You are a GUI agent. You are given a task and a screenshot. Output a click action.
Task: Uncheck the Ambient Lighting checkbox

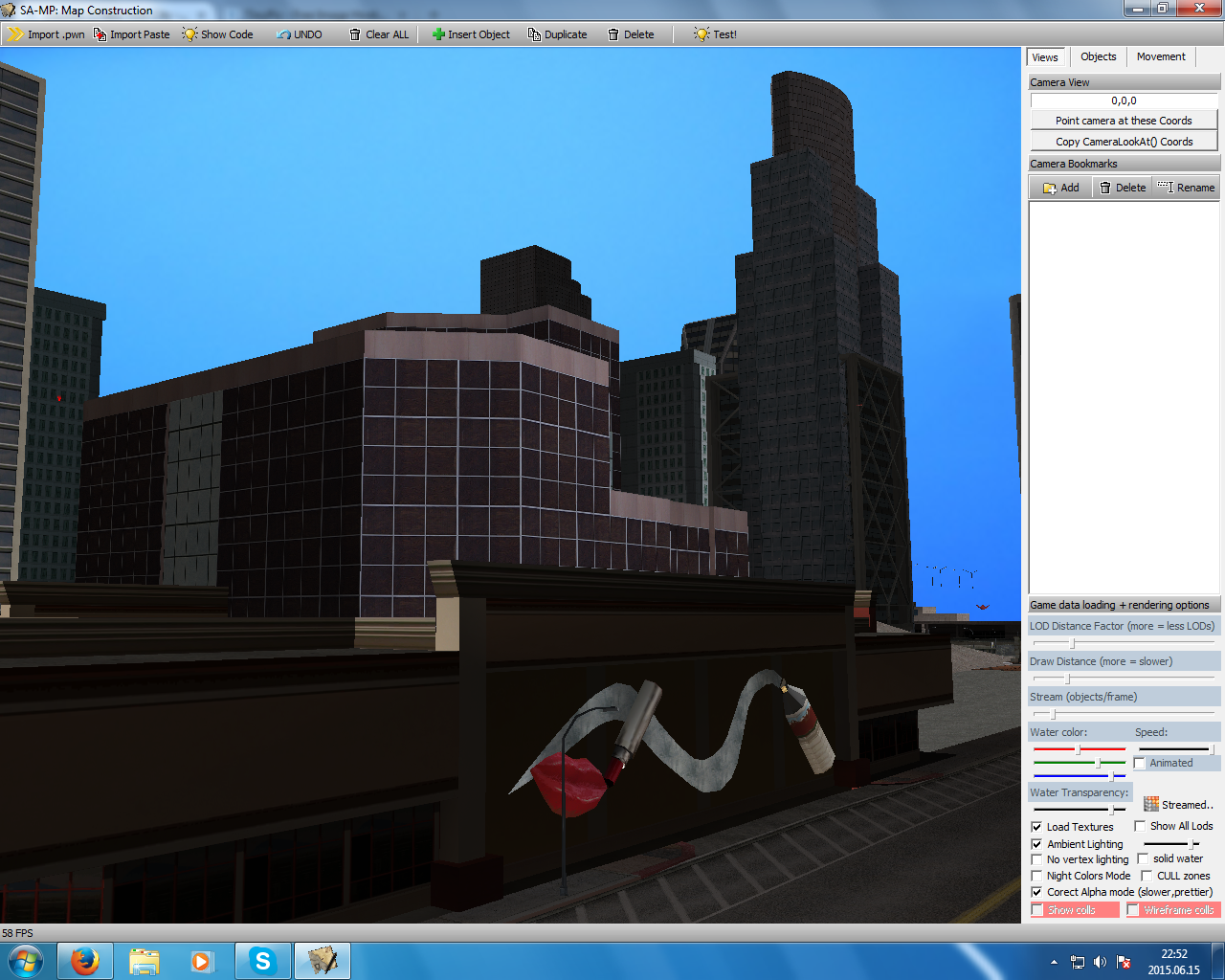[1036, 844]
